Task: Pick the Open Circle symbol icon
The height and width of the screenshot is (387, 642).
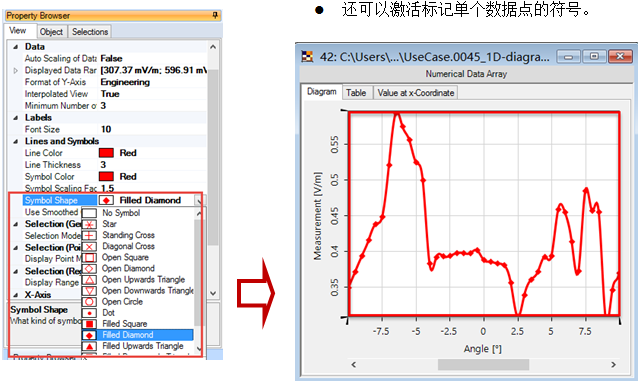Action: pos(89,302)
